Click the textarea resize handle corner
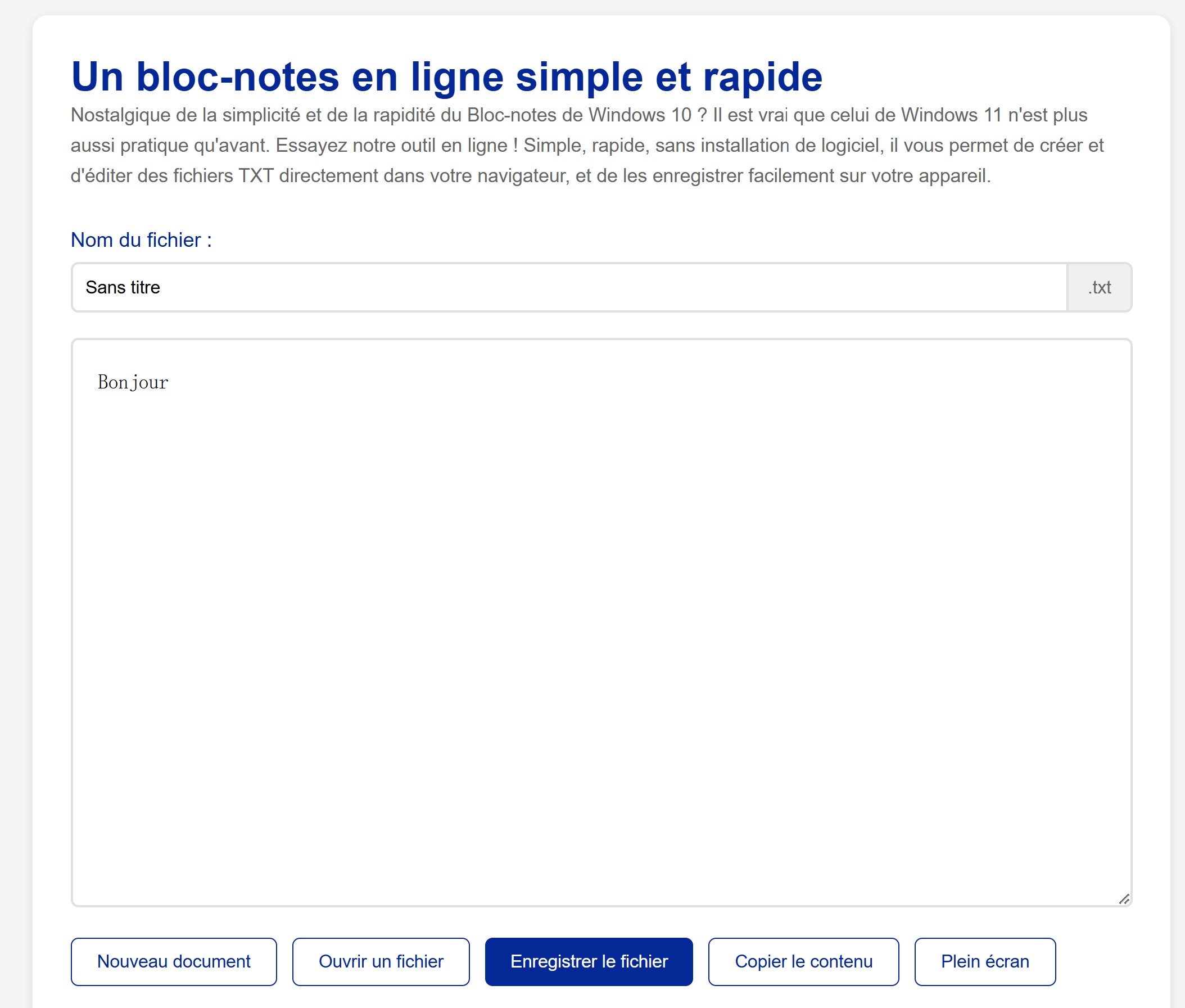 [x=1124, y=899]
